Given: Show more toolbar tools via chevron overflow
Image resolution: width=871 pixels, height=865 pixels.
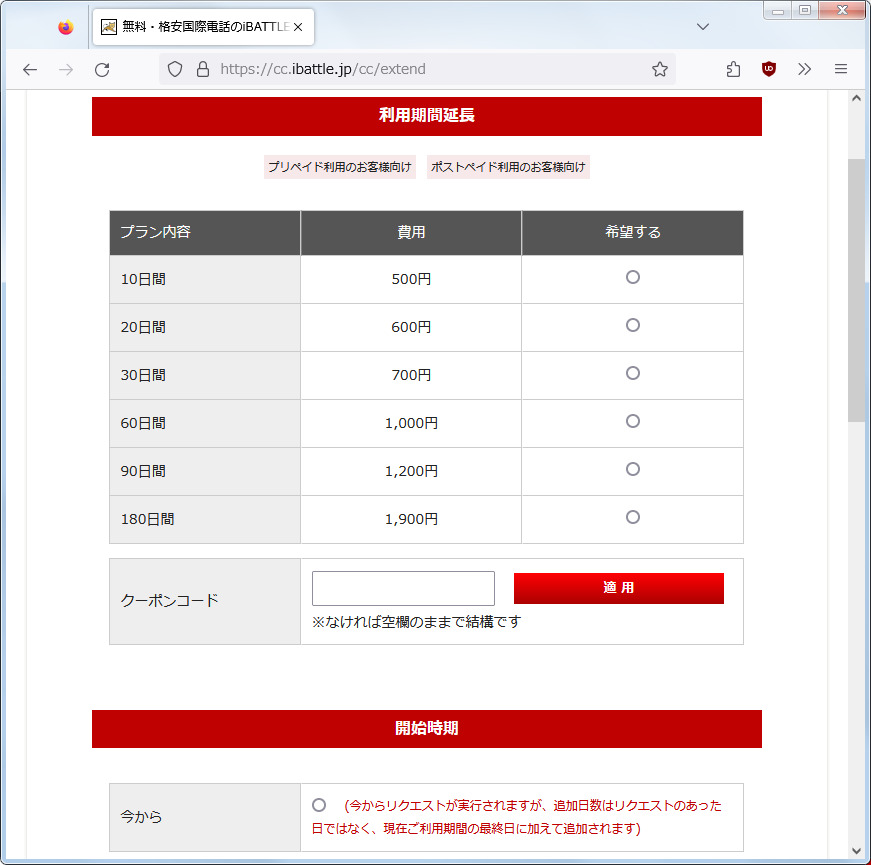Looking at the screenshot, I should (805, 69).
